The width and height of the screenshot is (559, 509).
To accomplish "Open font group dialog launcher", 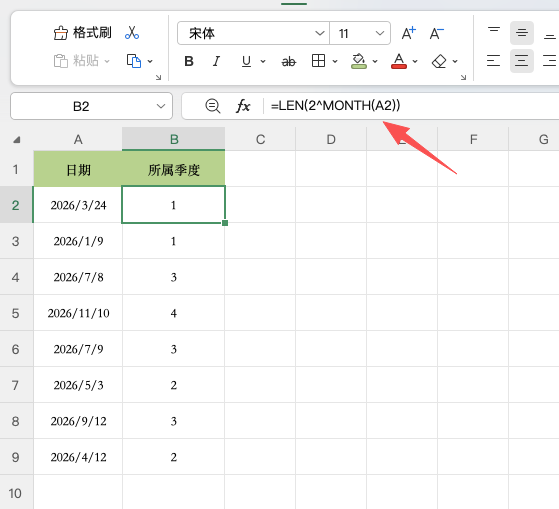I will pyautogui.click(x=463, y=77).
